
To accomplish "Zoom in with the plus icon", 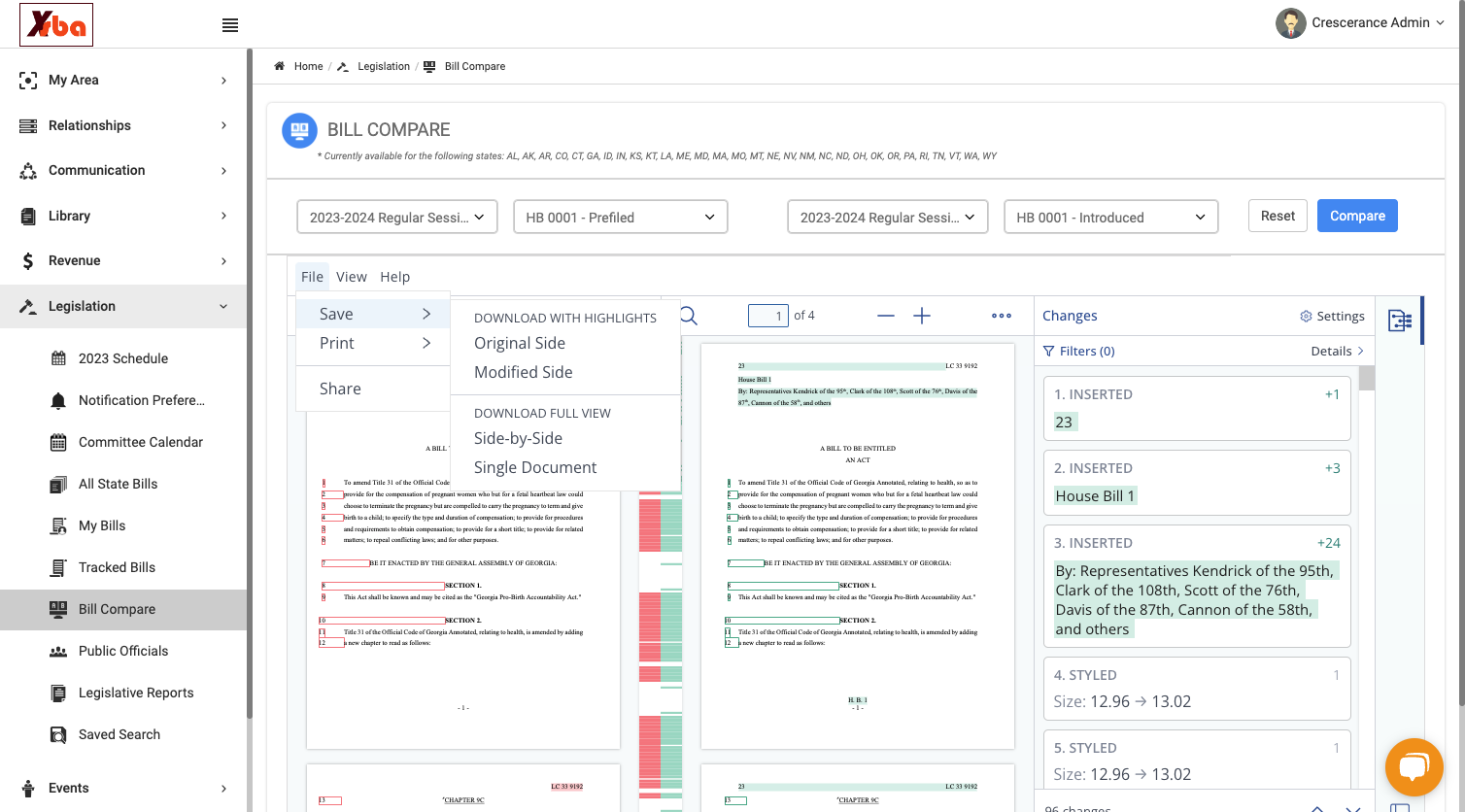I will (x=922, y=316).
